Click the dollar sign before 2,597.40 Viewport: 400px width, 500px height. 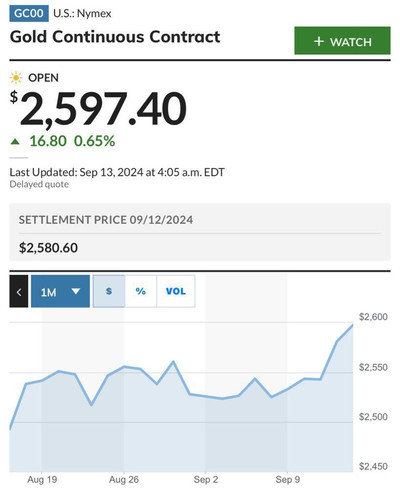14,97
